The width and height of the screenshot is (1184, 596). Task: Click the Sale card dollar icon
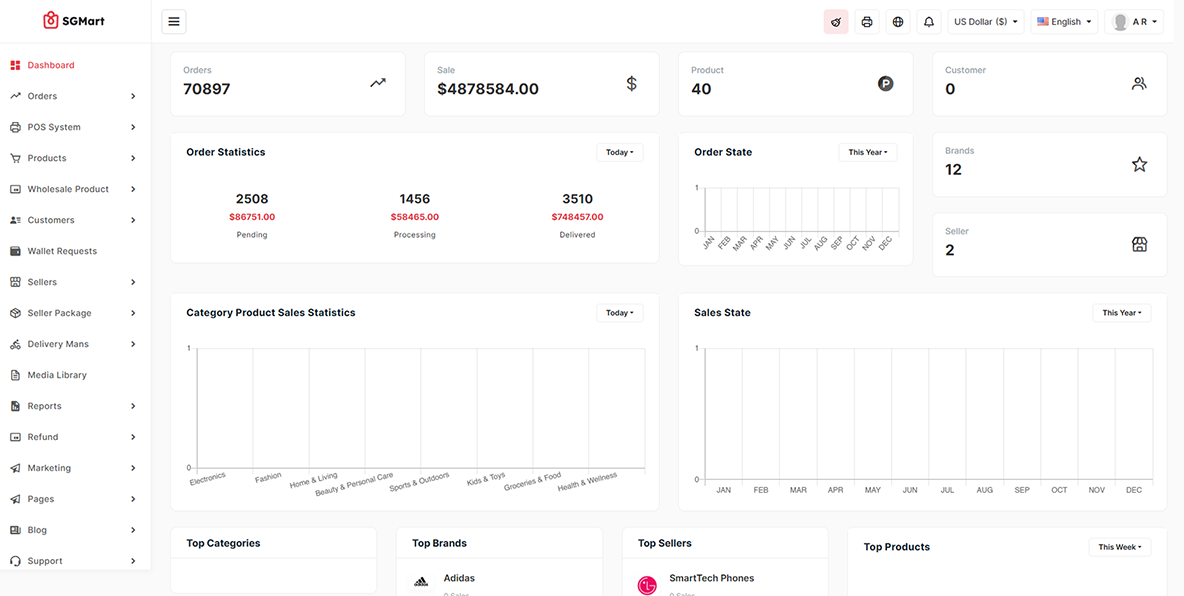click(631, 84)
